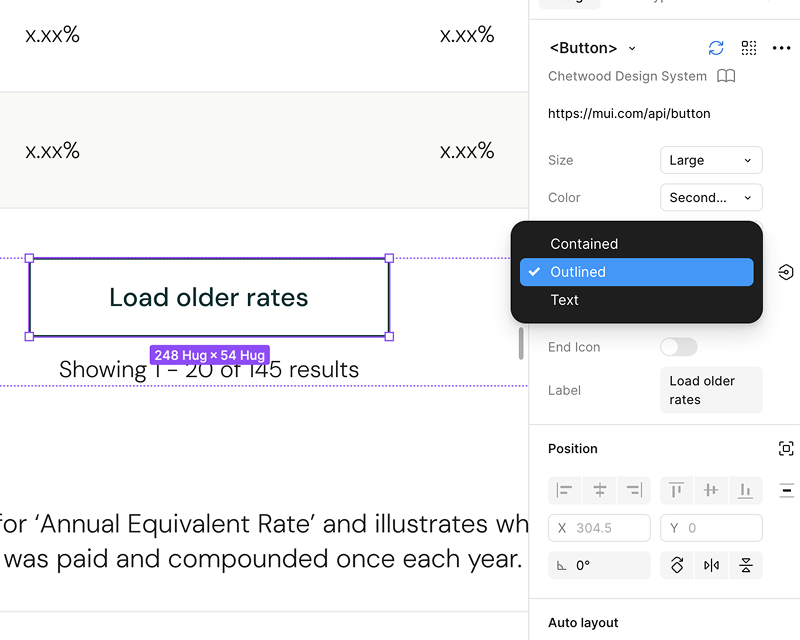Flip the selection vertically
Screen dimensions: 800x640
pyautogui.click(x=746, y=565)
